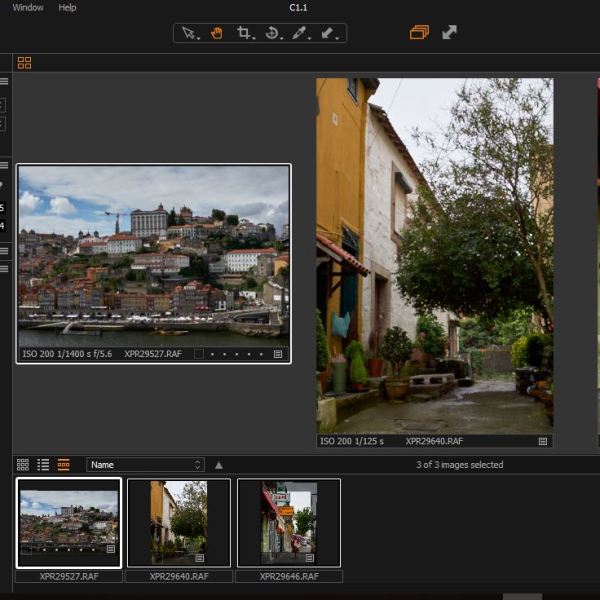Viewport: 600px width, 600px height.
Task: Open the Name sort dropdown
Action: click(x=145, y=465)
